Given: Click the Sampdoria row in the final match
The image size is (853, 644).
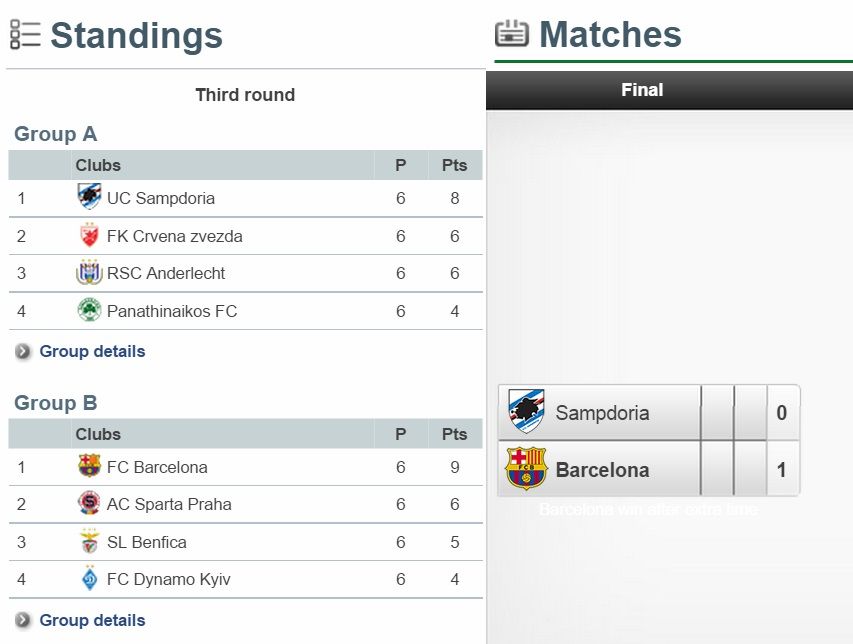Looking at the screenshot, I should click(602, 413).
